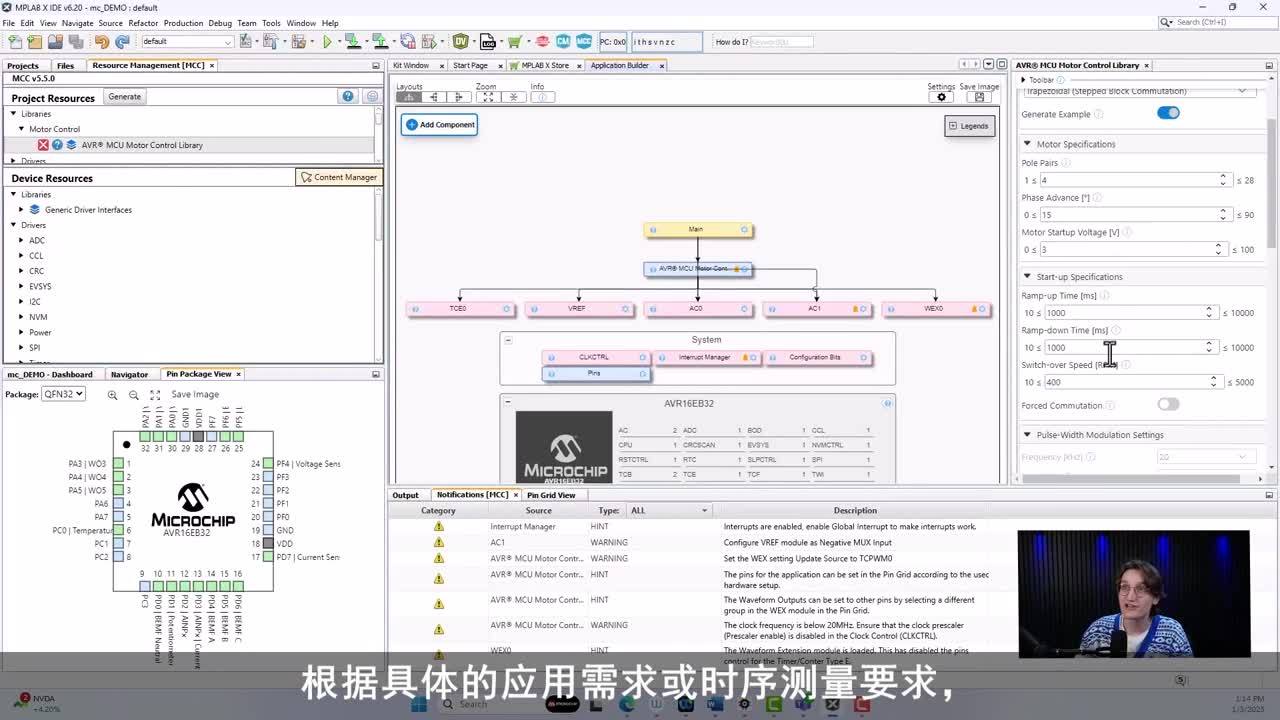Click the Redo arrow icon

pos(122,41)
